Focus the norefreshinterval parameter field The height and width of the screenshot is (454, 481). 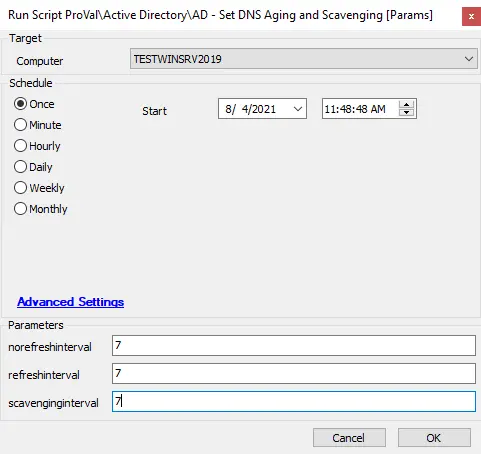coord(294,346)
